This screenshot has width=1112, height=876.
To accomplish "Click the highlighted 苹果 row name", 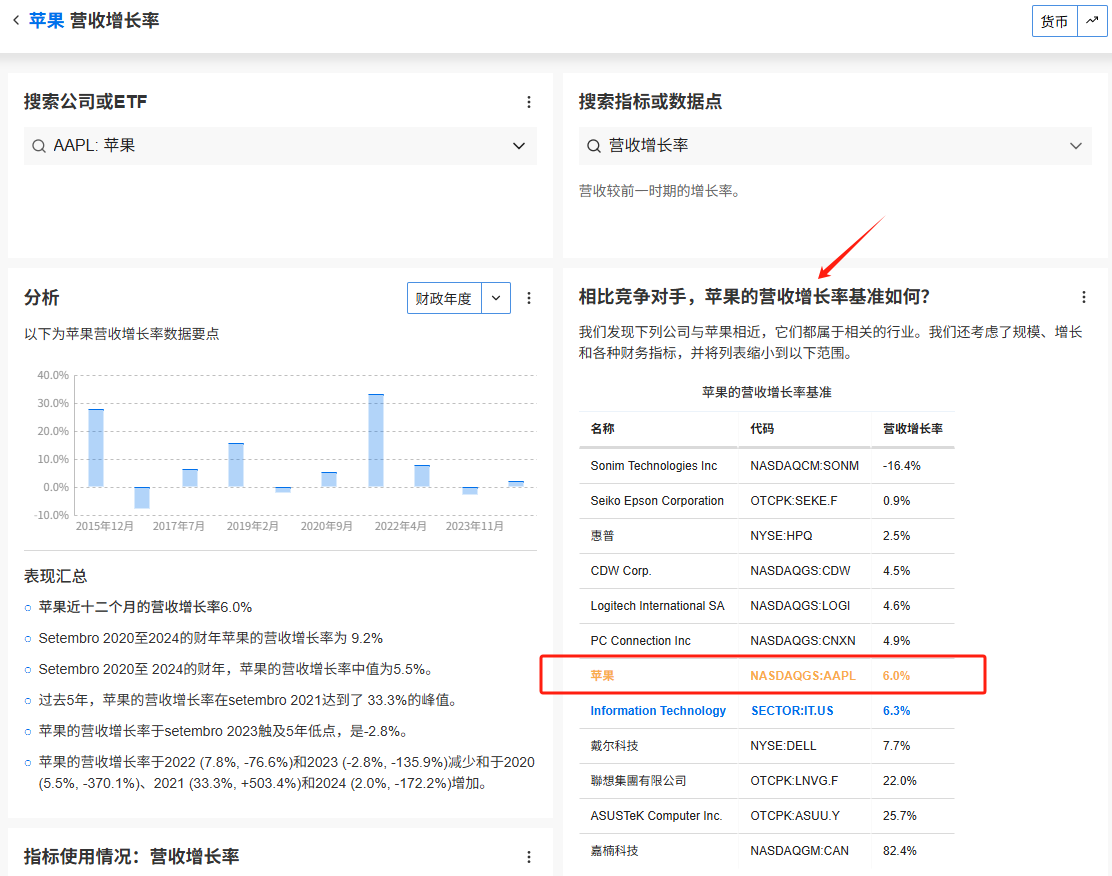I will point(602,676).
